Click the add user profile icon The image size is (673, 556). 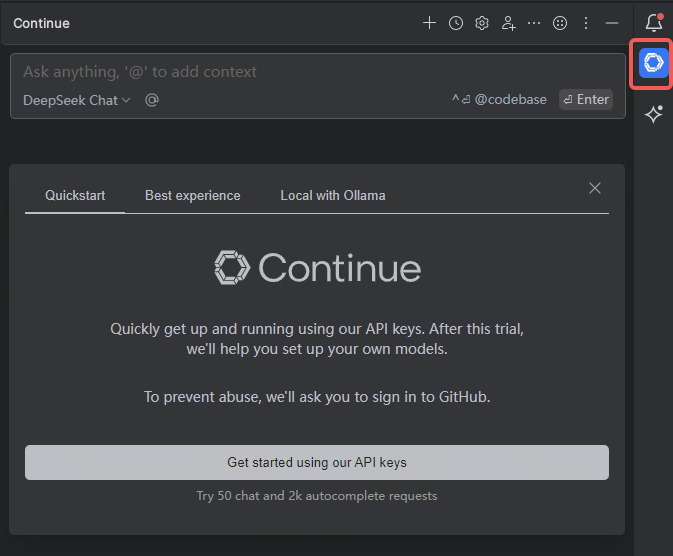coord(508,23)
